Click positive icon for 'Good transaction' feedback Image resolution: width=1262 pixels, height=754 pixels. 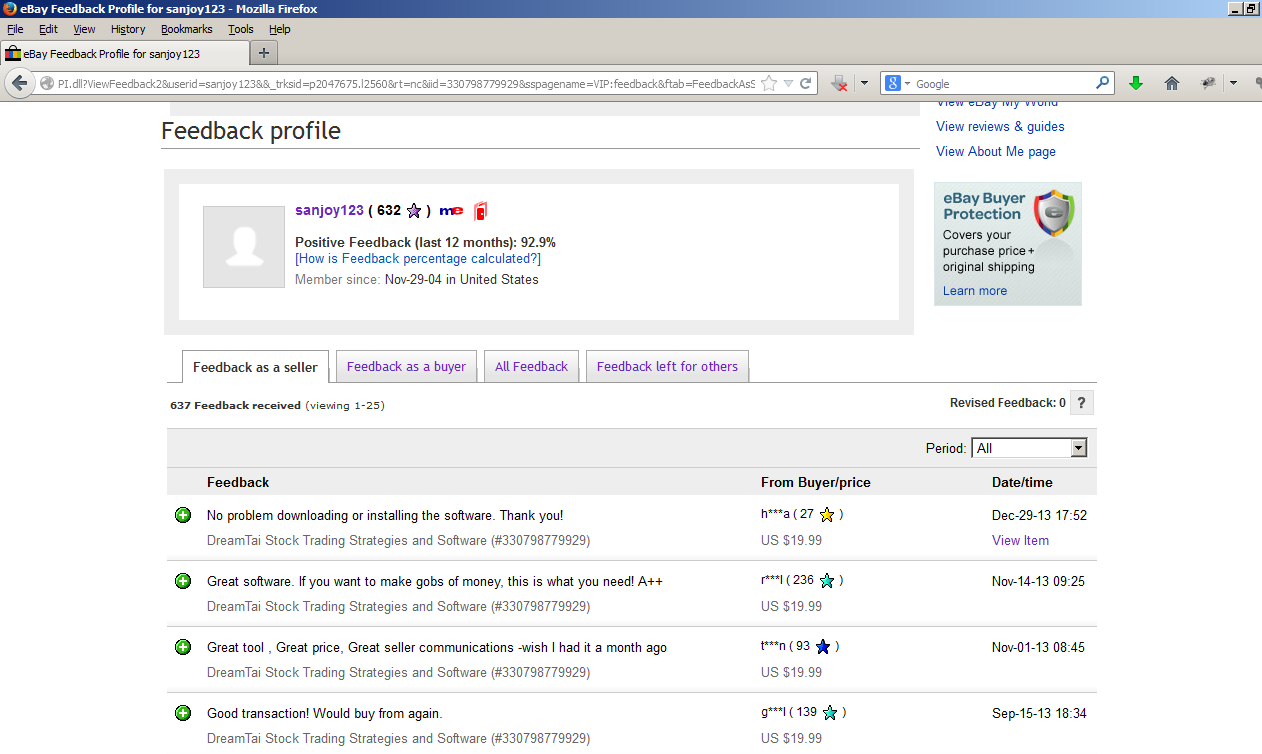pos(183,713)
